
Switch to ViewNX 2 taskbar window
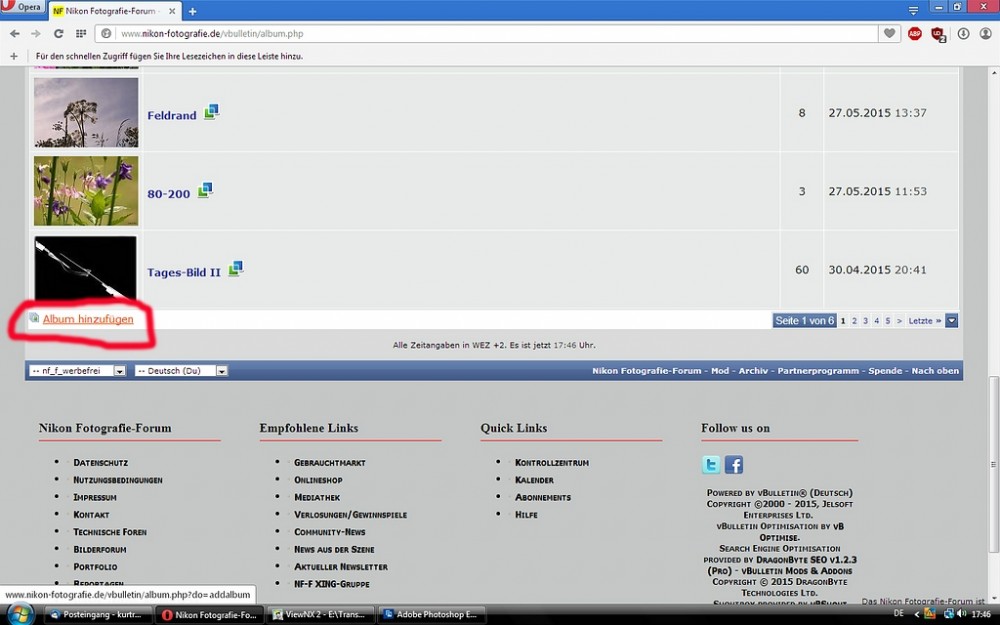(321, 615)
